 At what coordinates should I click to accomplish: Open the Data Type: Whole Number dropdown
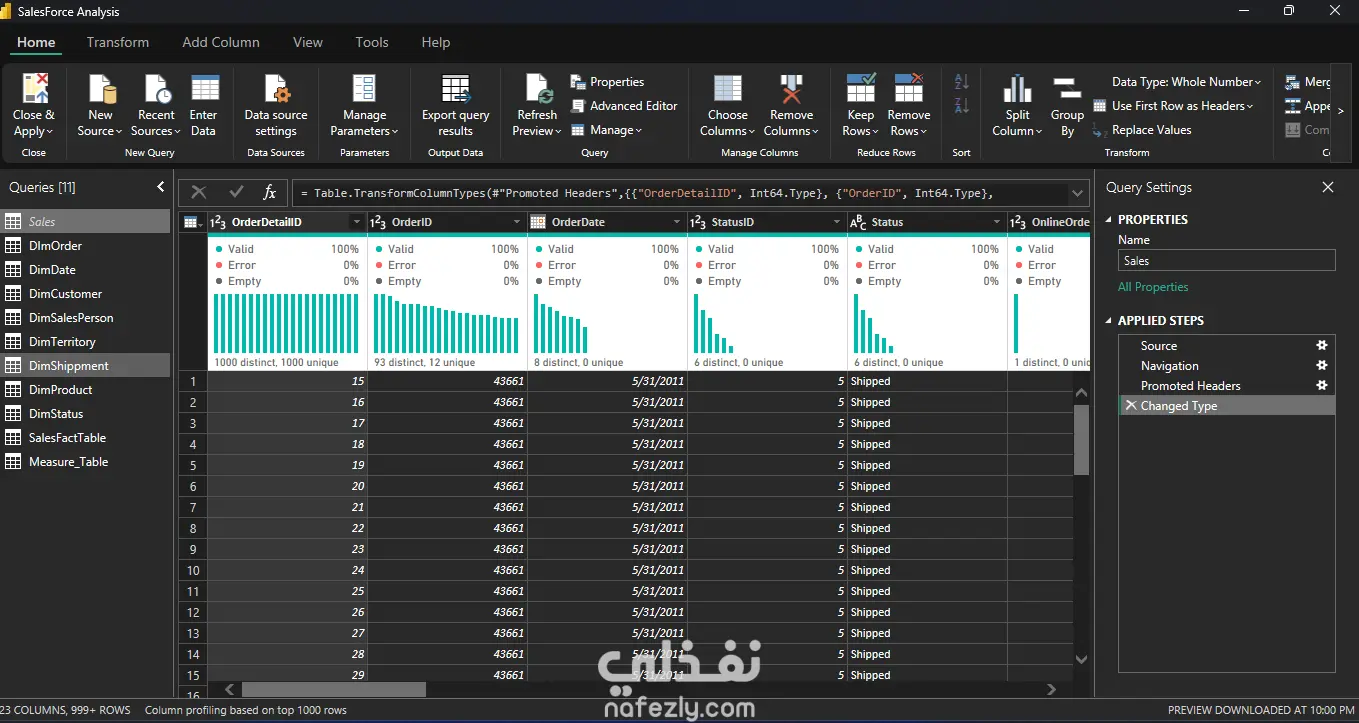1187,82
